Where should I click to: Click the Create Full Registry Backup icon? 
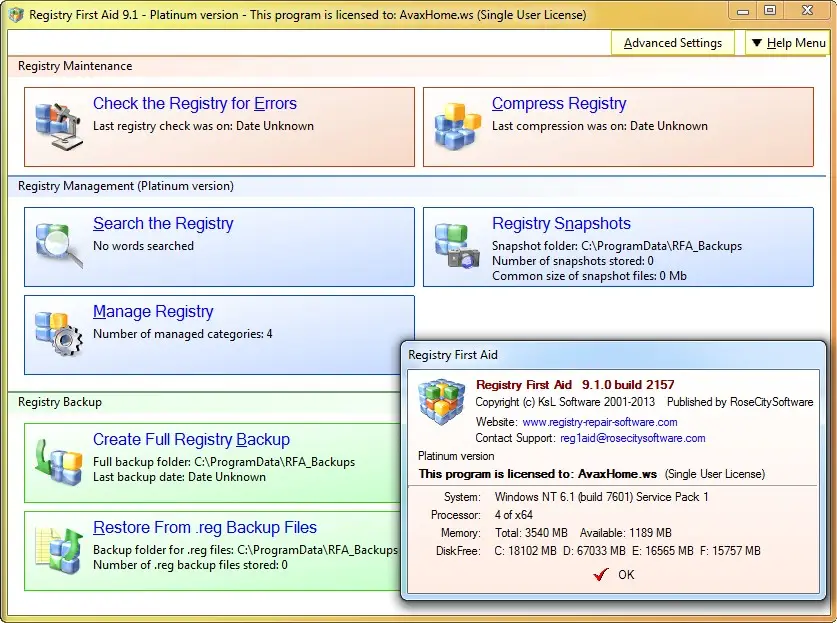click(x=59, y=462)
